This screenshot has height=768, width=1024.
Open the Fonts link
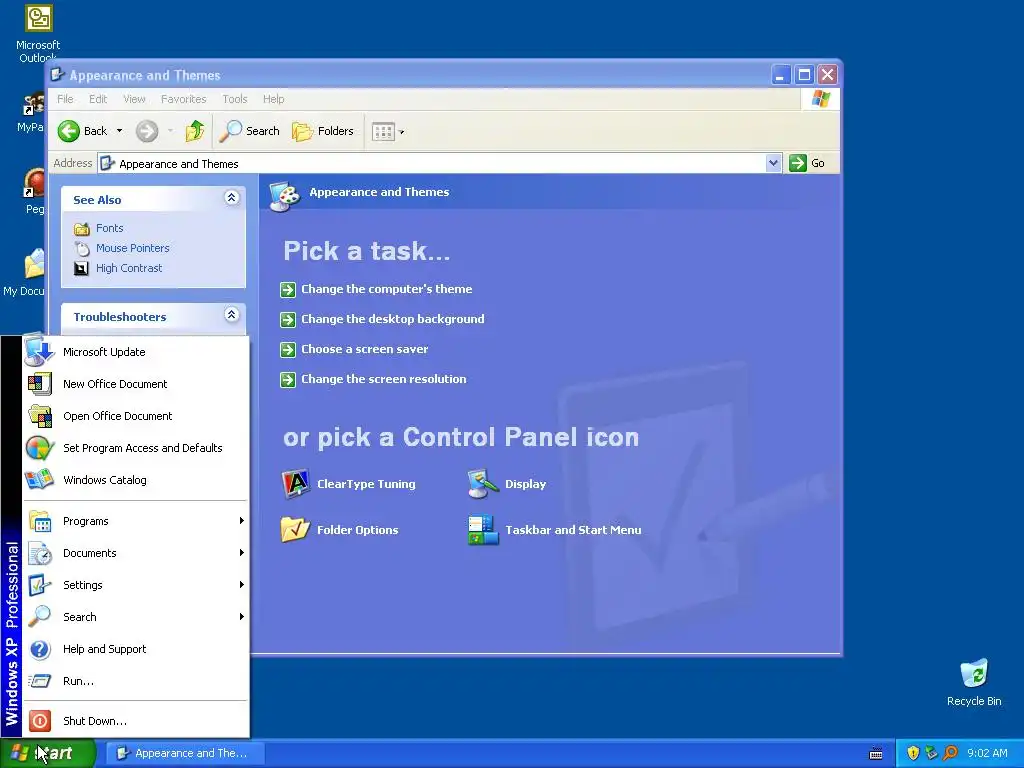point(110,228)
